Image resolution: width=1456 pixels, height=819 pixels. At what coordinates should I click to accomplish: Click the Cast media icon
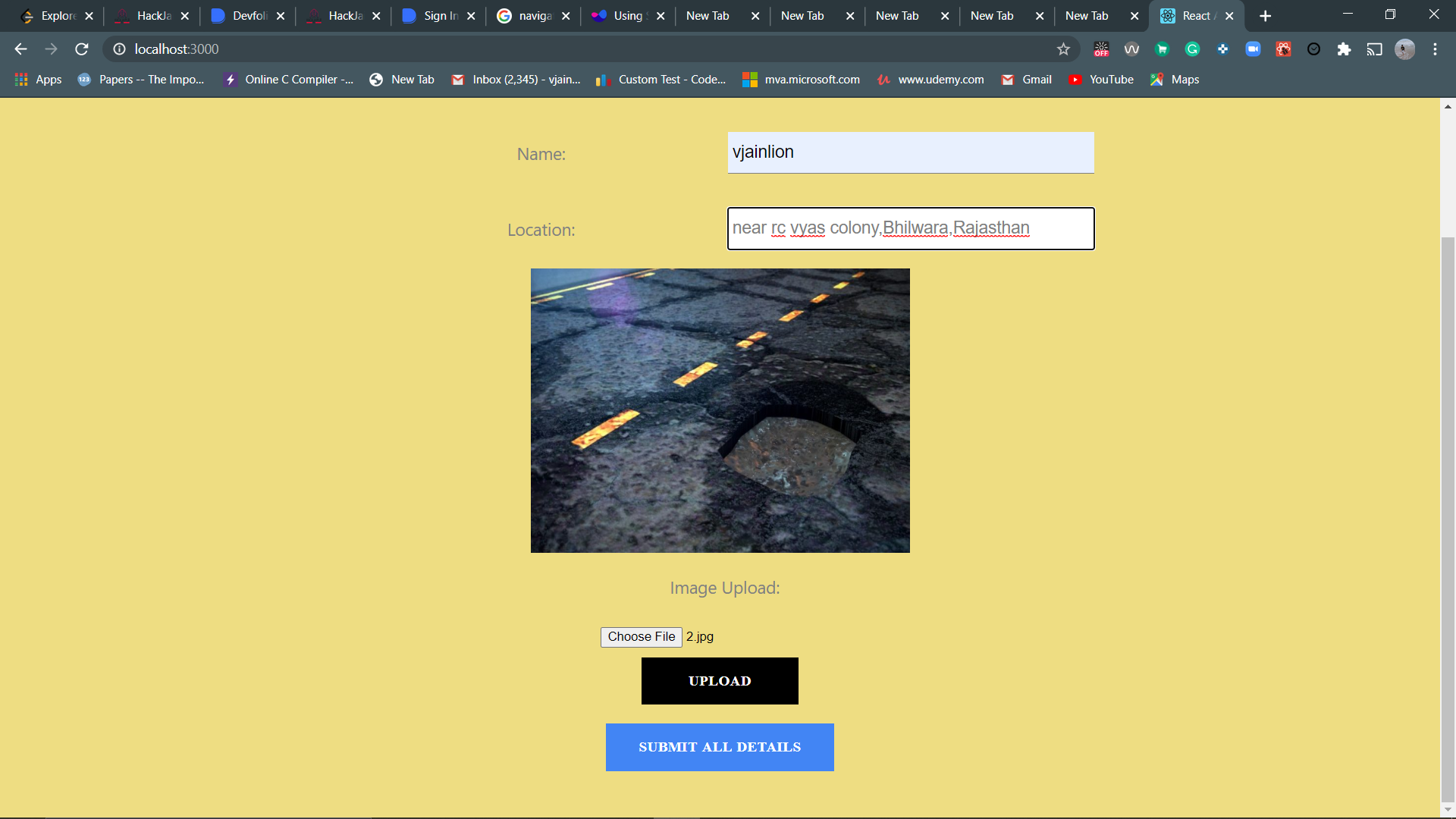(x=1374, y=49)
